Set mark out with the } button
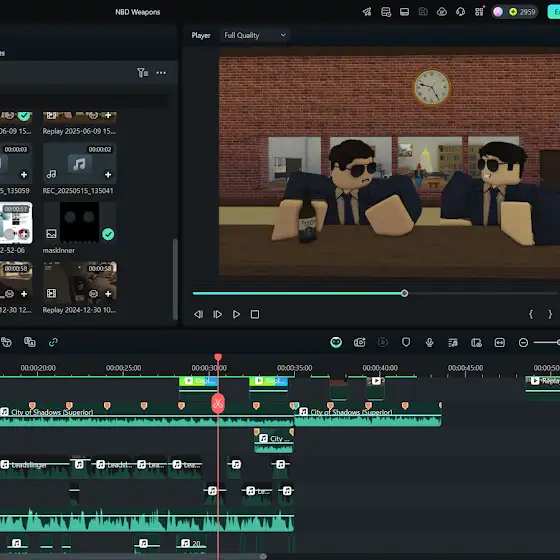This screenshot has width=560, height=560. click(550, 314)
